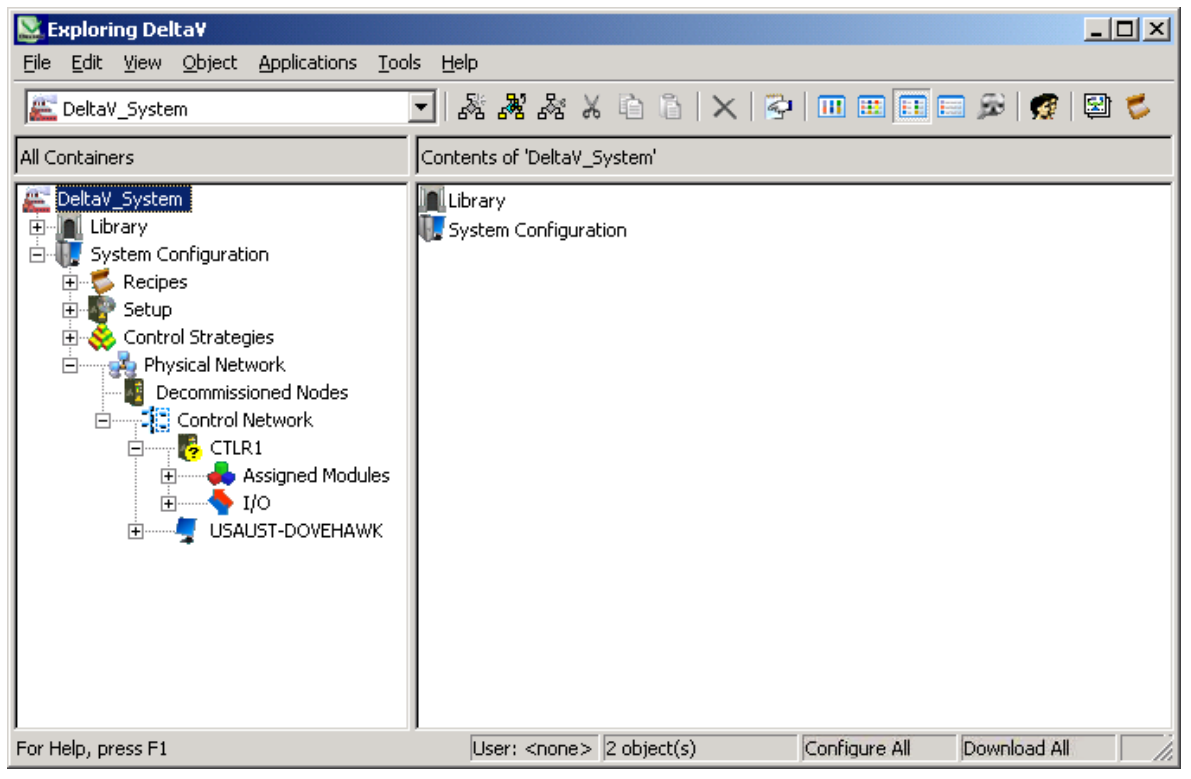Image resolution: width=1191 pixels, height=779 pixels.
Task: Open the Object menu
Action: click(210, 63)
